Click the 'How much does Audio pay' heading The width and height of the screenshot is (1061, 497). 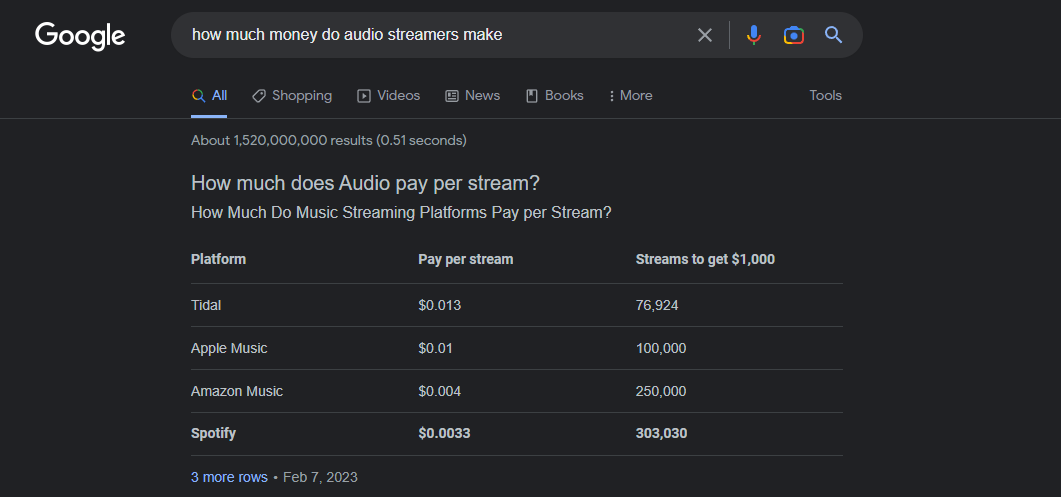point(365,183)
